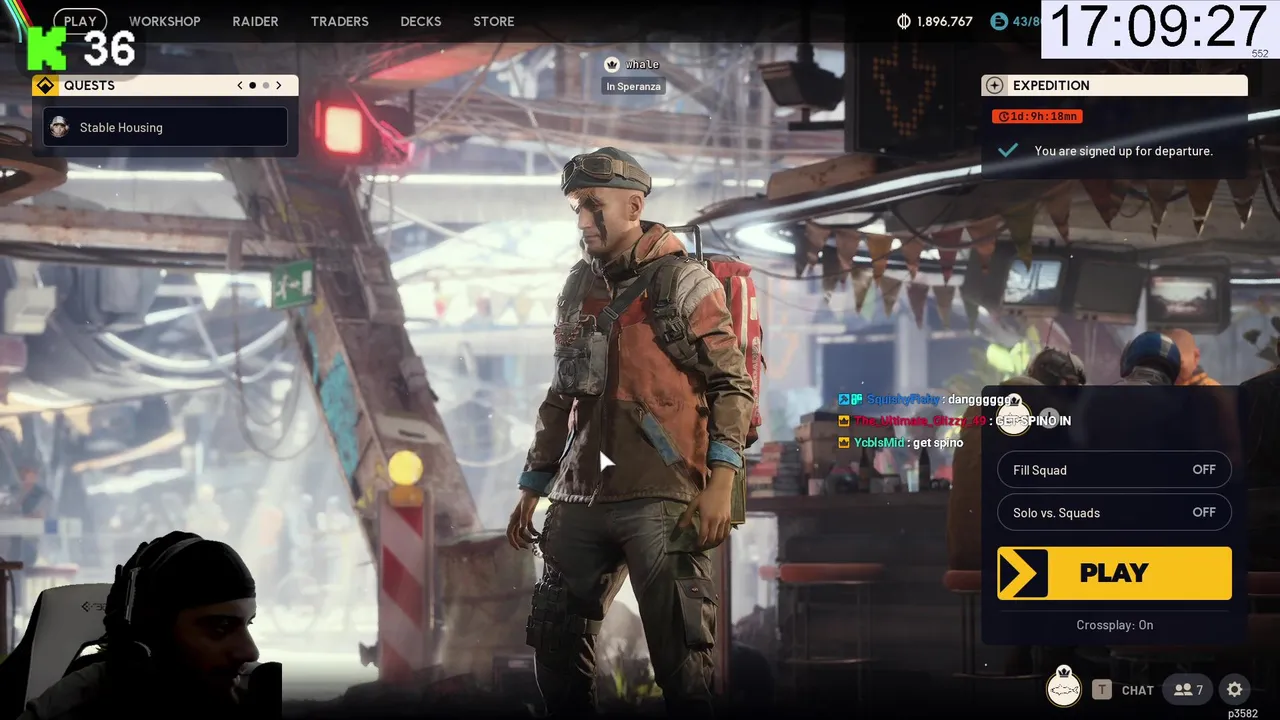Open the Stable Housing quest
Viewport: 1280px width, 720px height.
click(x=165, y=127)
